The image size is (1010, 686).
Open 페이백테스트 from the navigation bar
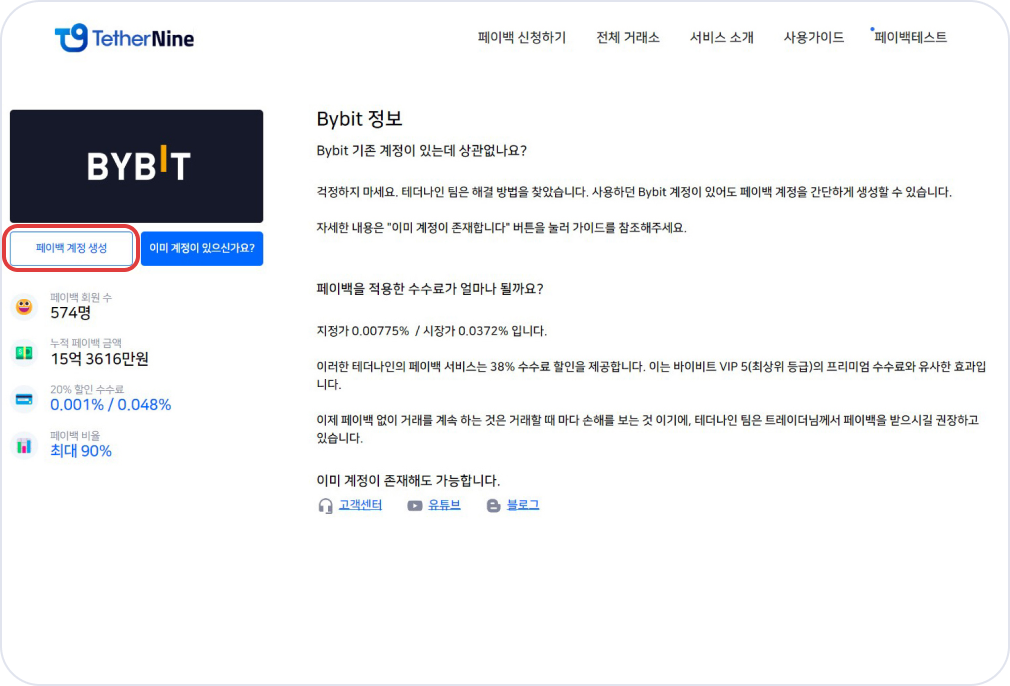pos(910,38)
